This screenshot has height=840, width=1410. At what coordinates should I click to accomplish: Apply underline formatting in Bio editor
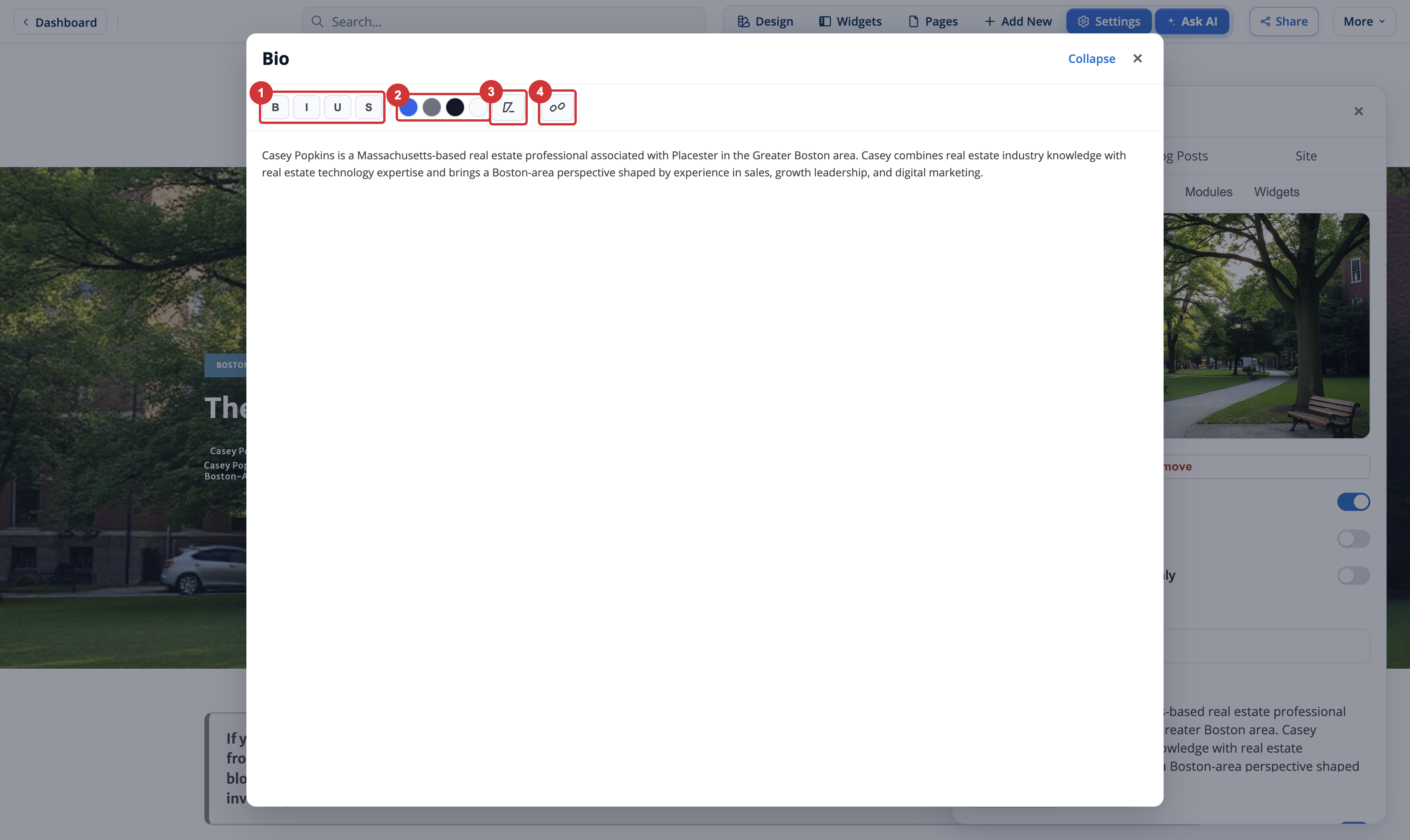337,108
